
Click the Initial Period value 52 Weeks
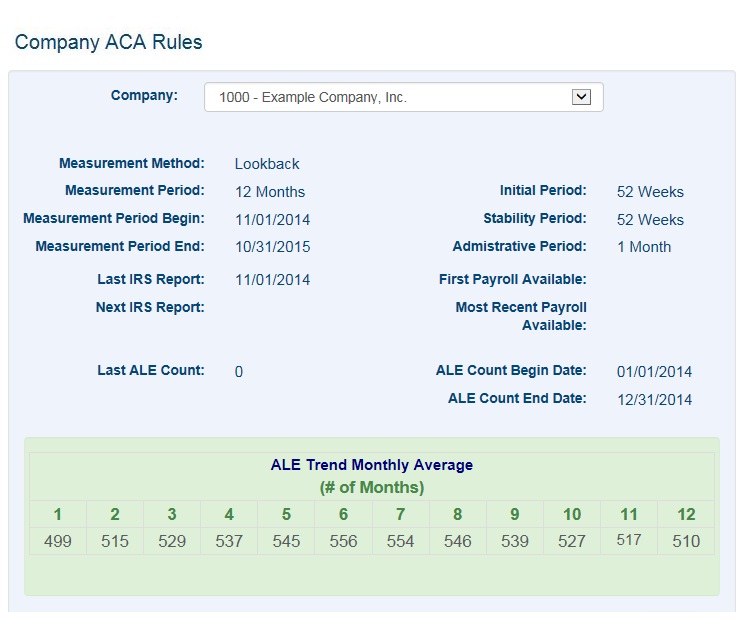(650, 192)
